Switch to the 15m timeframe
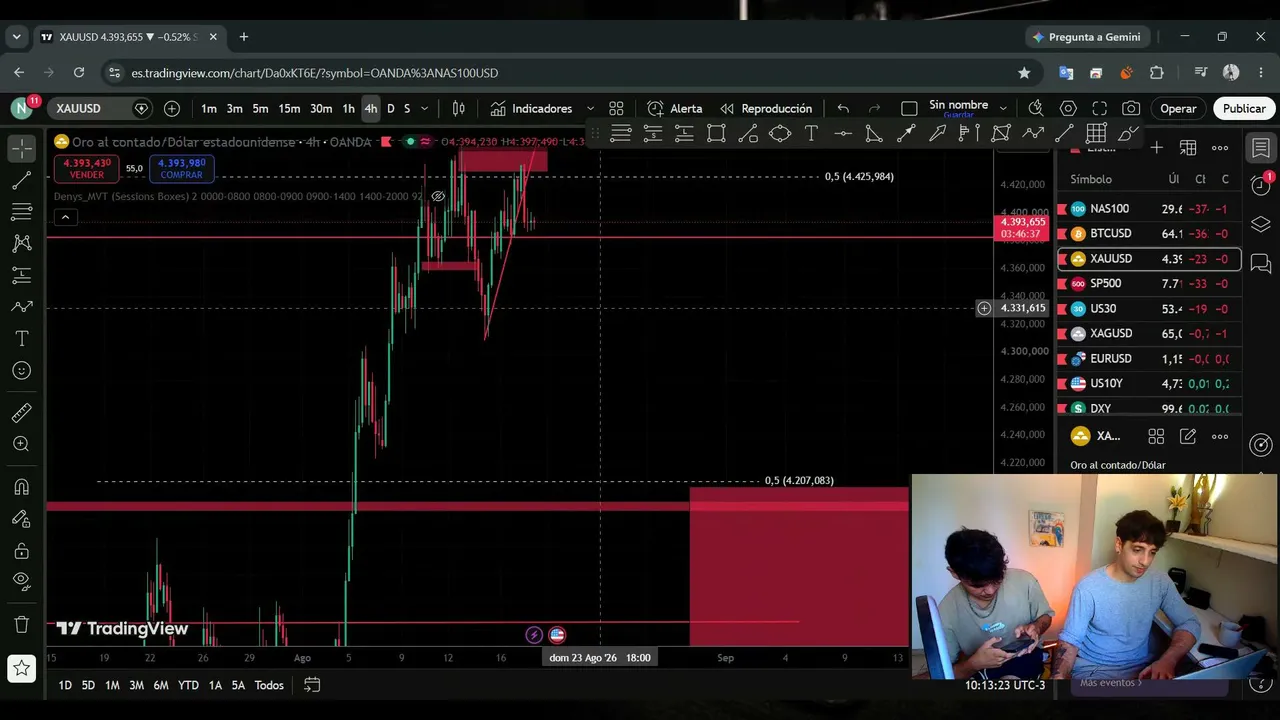 tap(289, 108)
